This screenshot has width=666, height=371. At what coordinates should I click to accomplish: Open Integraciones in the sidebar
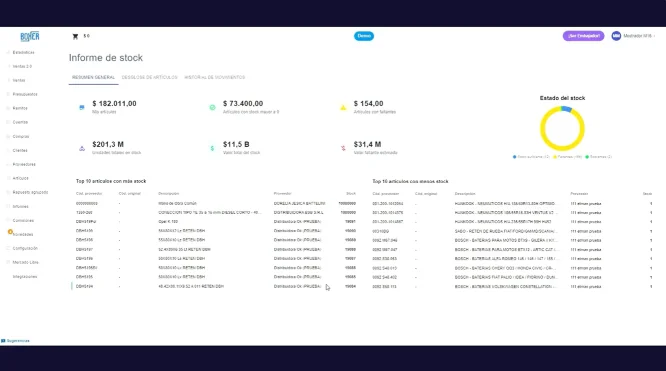[25, 277]
